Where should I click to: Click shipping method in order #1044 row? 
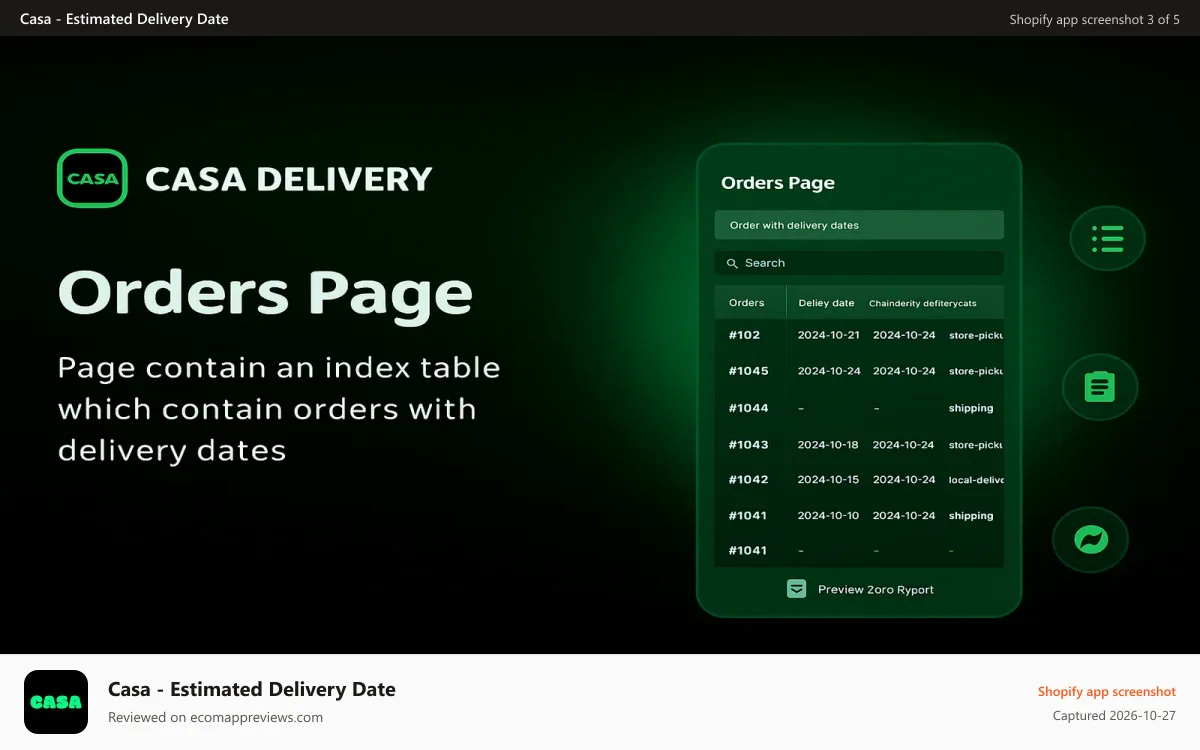[971, 408]
